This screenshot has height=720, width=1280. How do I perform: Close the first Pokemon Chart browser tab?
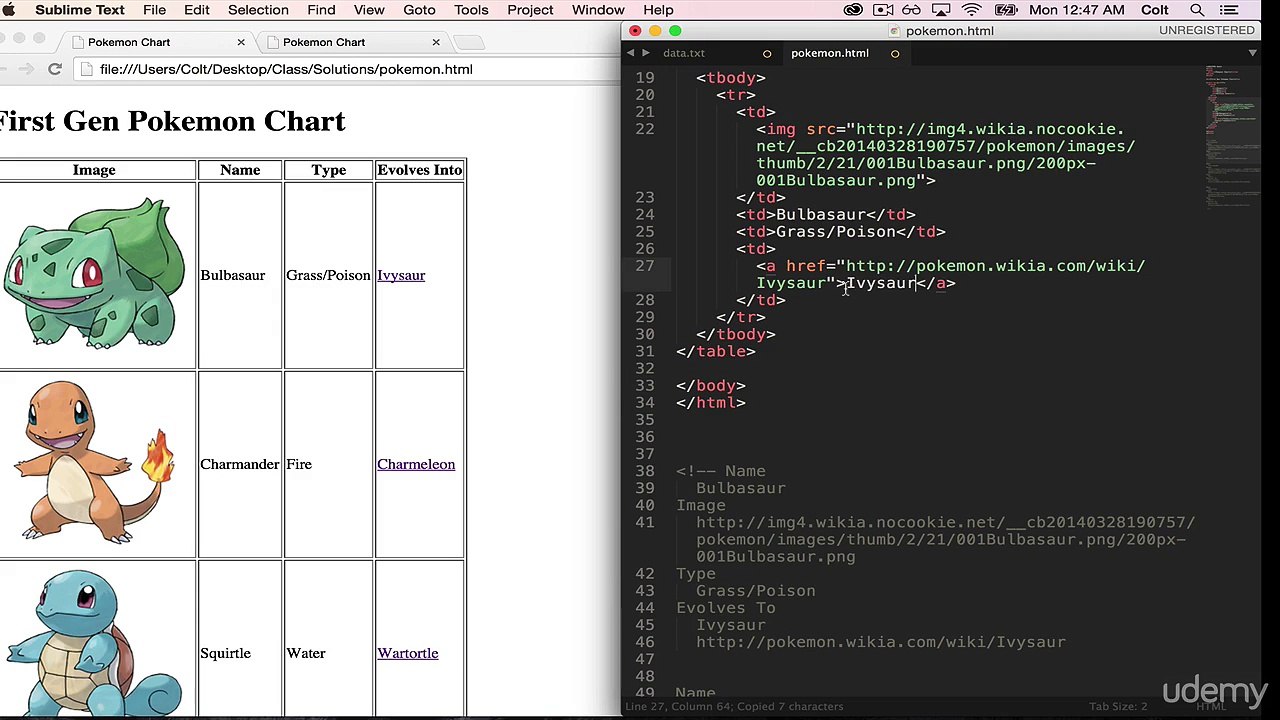pos(241,42)
